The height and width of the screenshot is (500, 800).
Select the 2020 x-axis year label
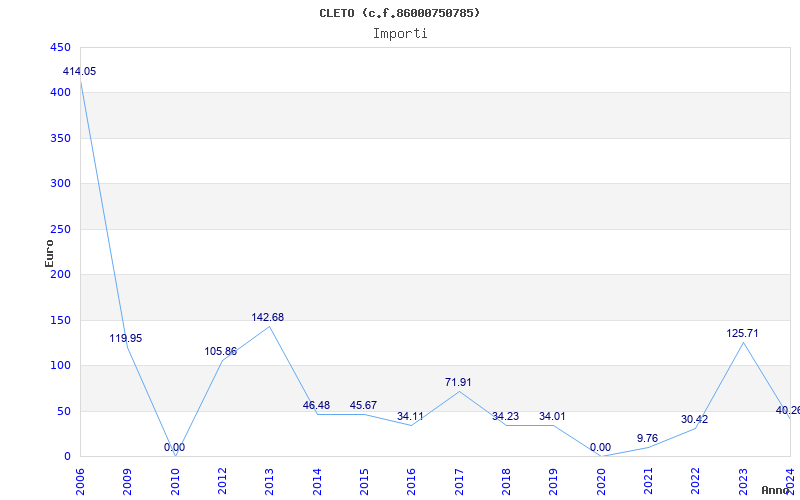[601, 482]
